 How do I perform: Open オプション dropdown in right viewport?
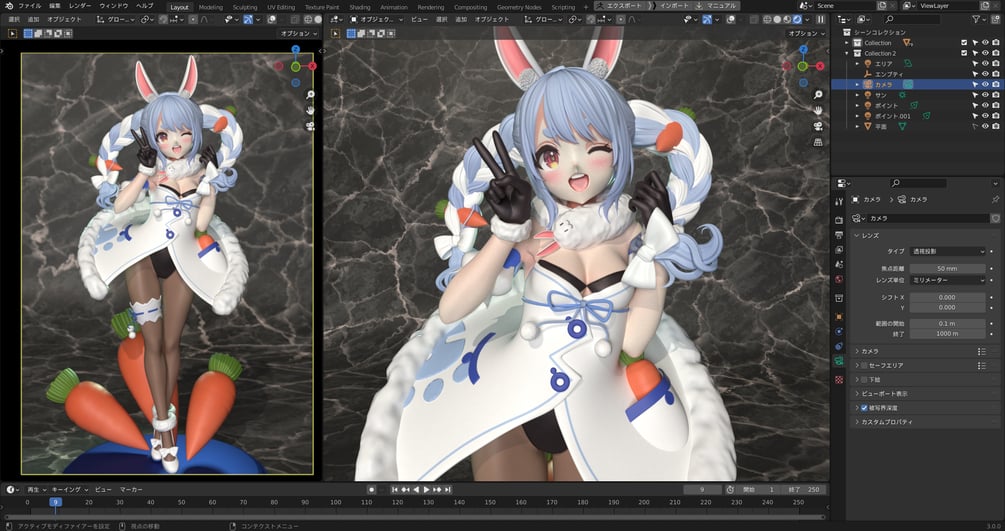[806, 33]
